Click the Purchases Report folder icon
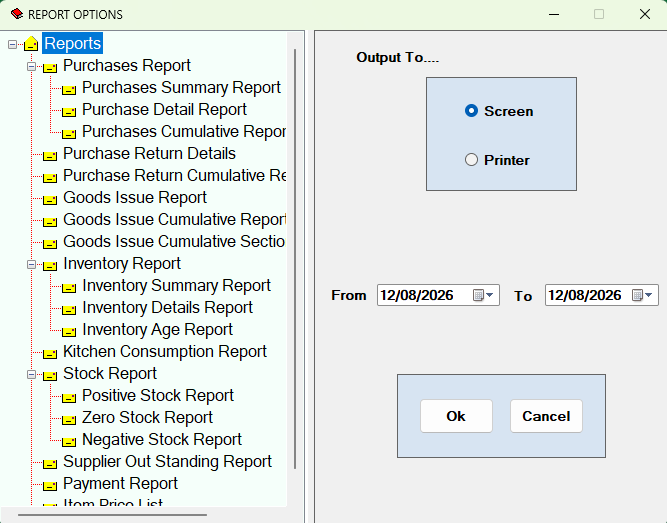Viewport: 667px width, 523px height. (50, 67)
